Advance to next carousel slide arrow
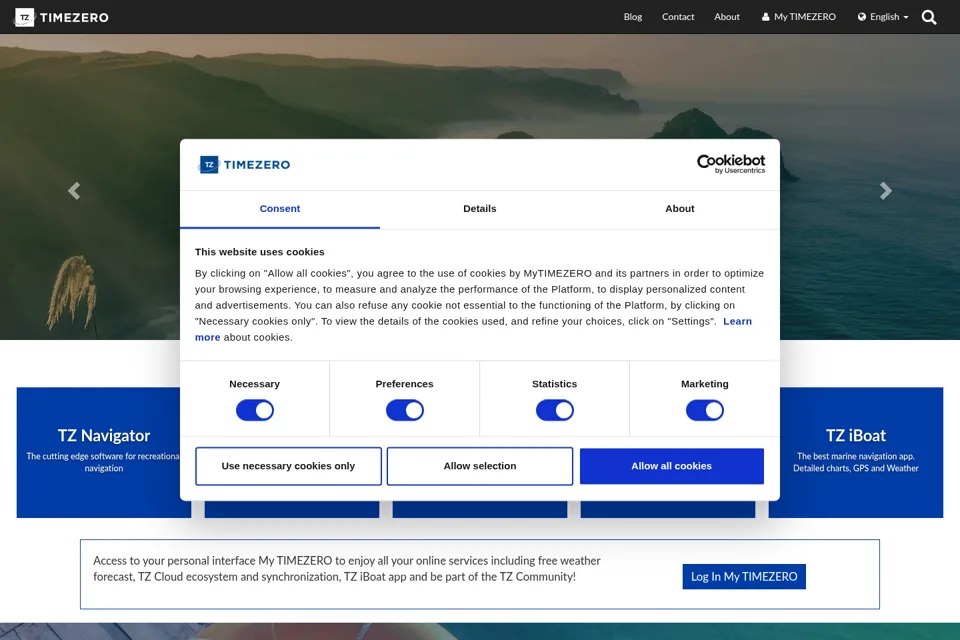This screenshot has width=960, height=640. [885, 191]
